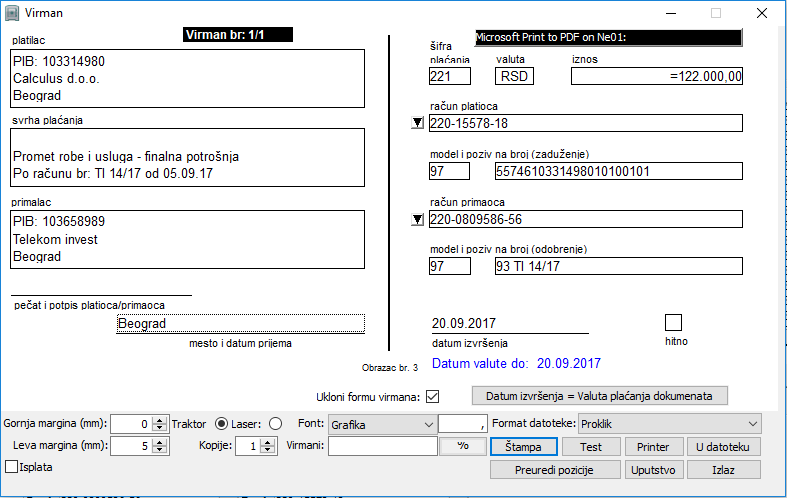787x498 pixels.
Task: Click Datum valute do 20.09.2017 text
Action: pyautogui.click(x=516, y=363)
